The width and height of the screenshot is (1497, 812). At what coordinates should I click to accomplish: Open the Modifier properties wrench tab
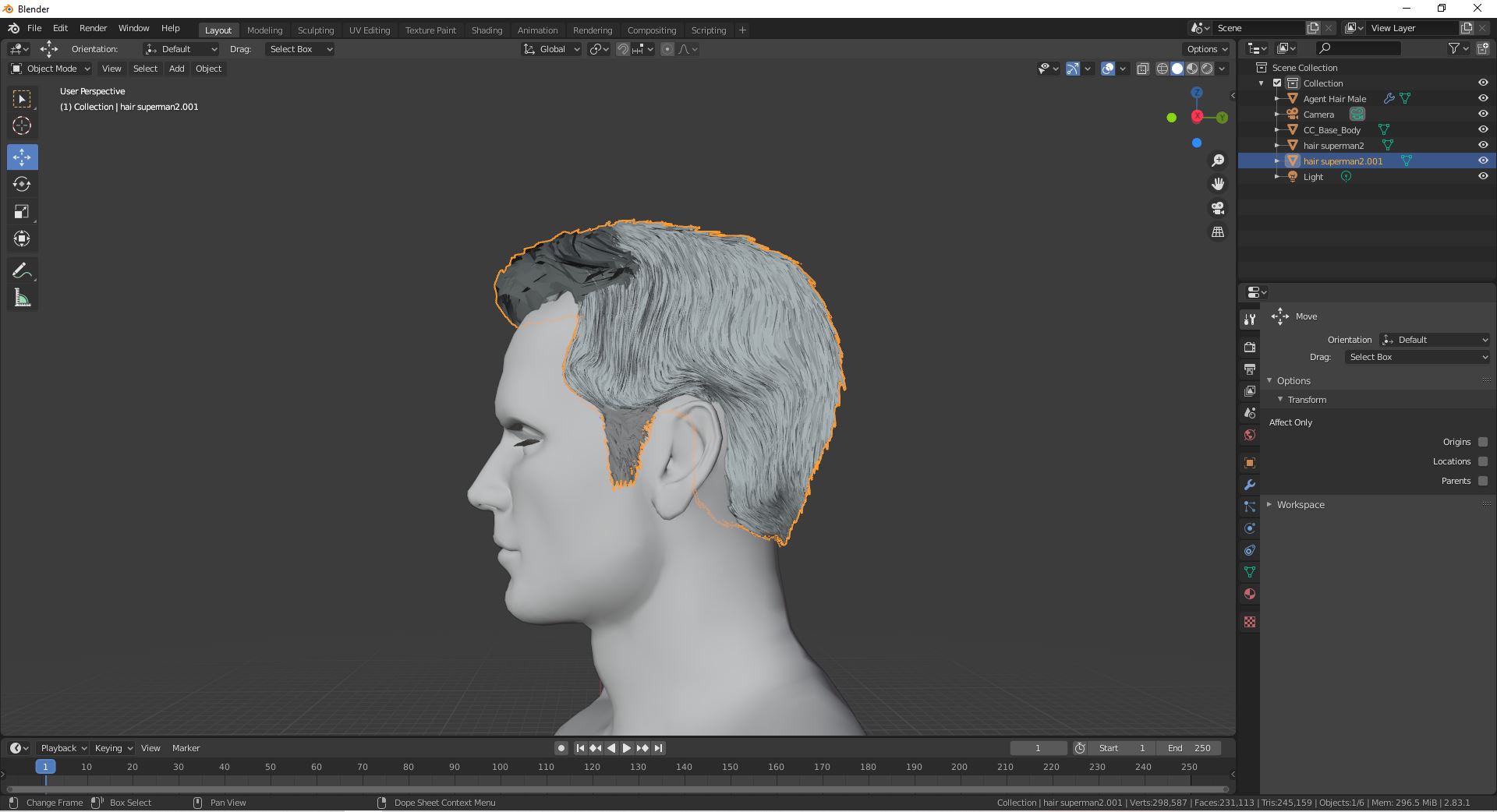[1250, 485]
